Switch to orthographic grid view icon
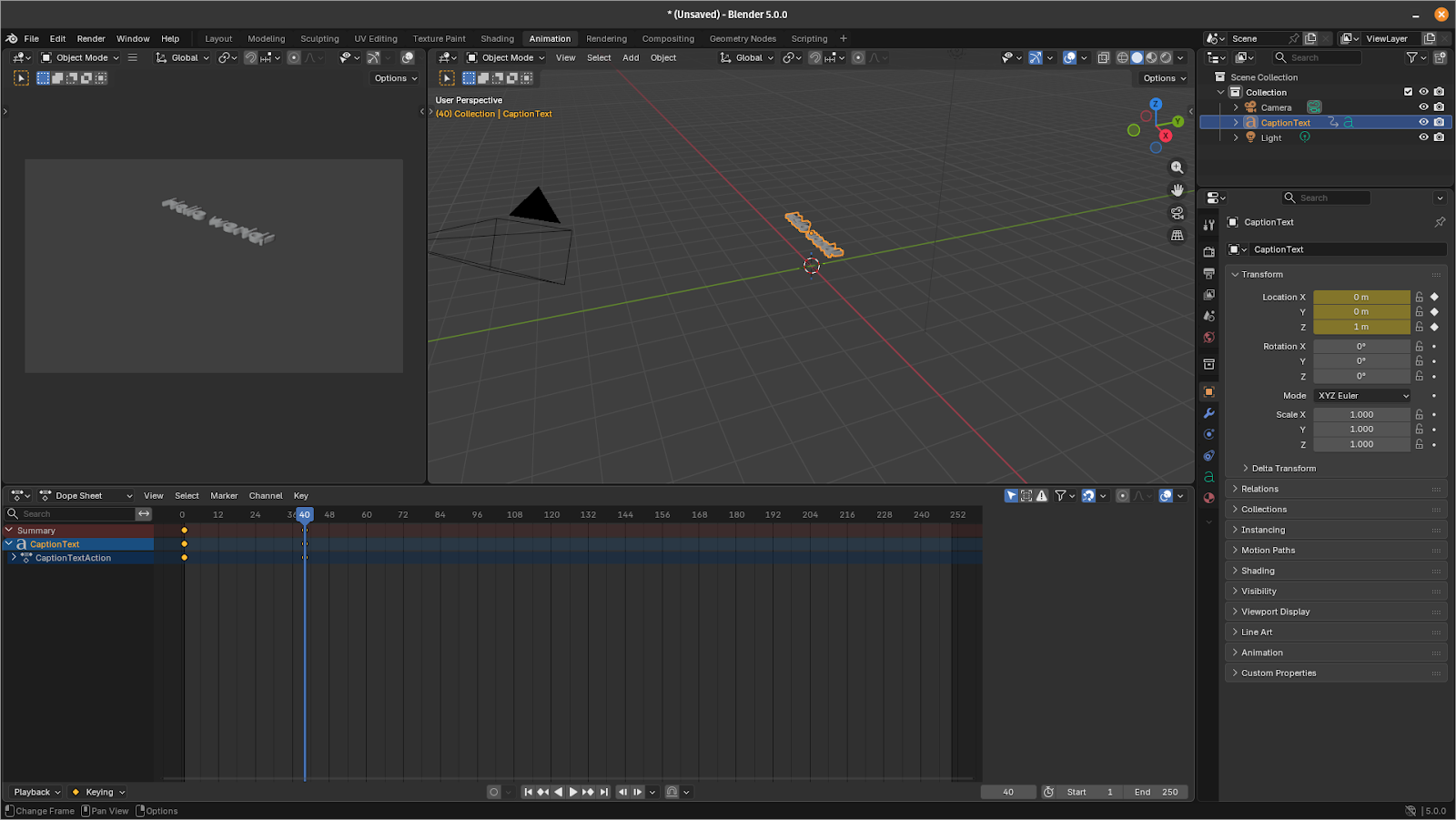The width and height of the screenshot is (1456, 820). tap(1177, 236)
